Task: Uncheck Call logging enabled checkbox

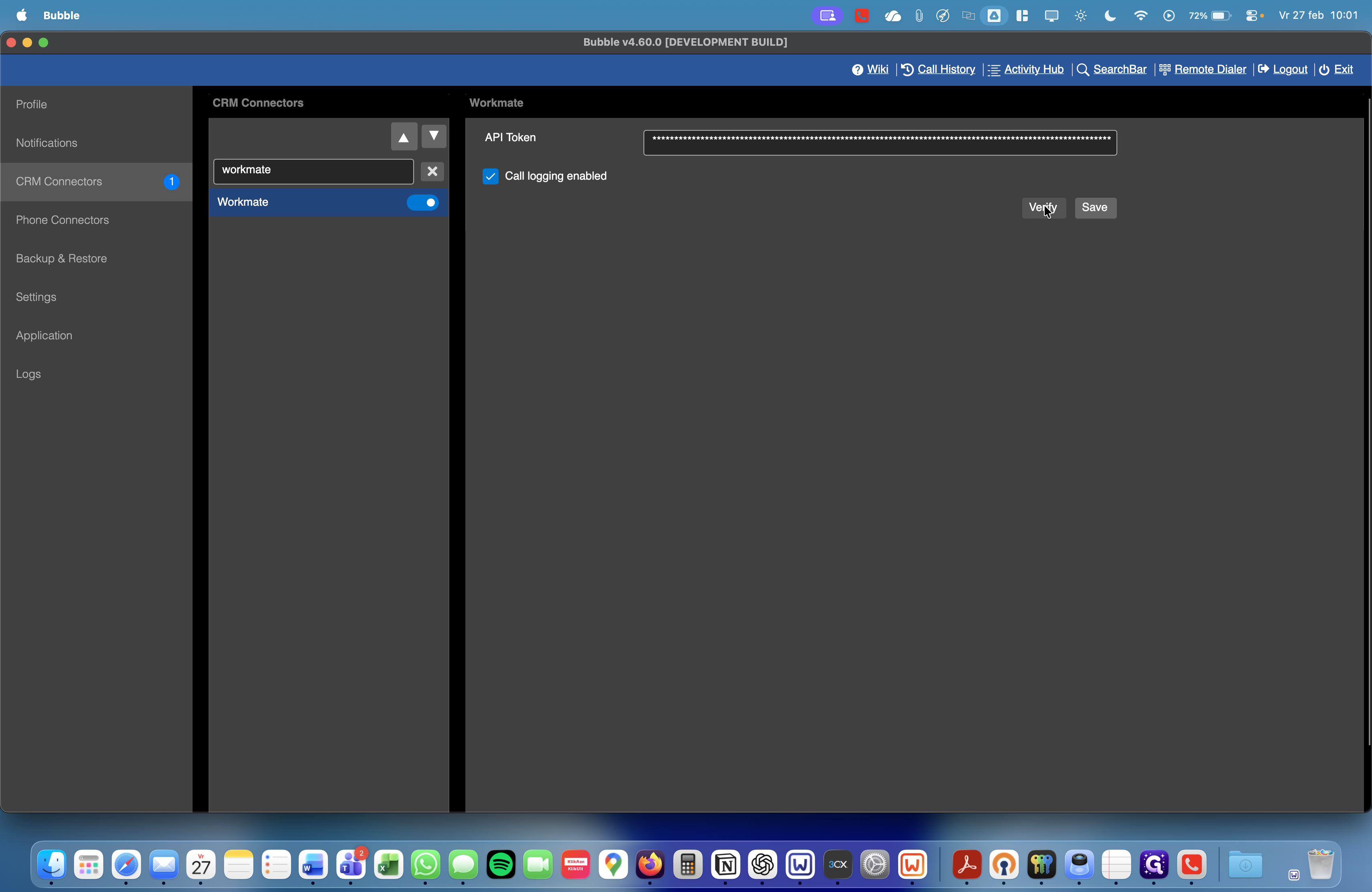Action: [x=491, y=176]
